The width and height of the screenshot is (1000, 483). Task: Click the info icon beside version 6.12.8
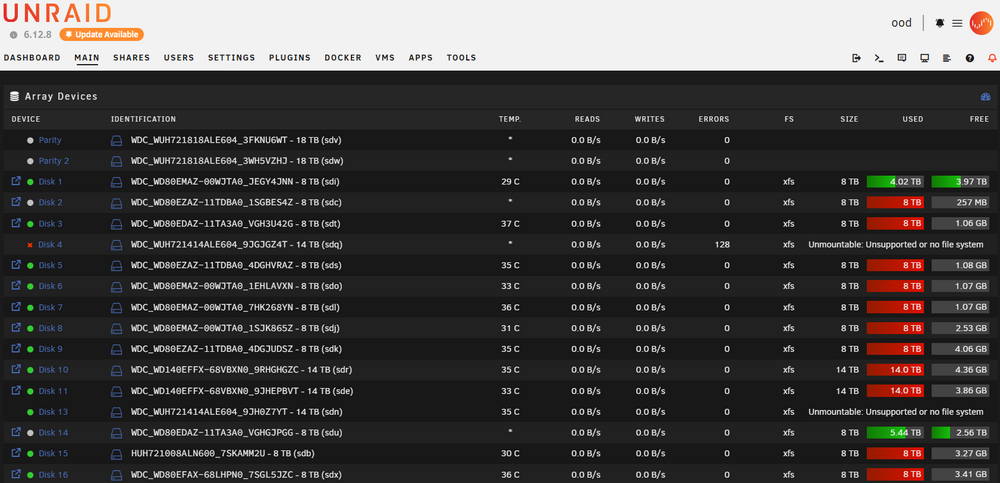tap(13, 34)
